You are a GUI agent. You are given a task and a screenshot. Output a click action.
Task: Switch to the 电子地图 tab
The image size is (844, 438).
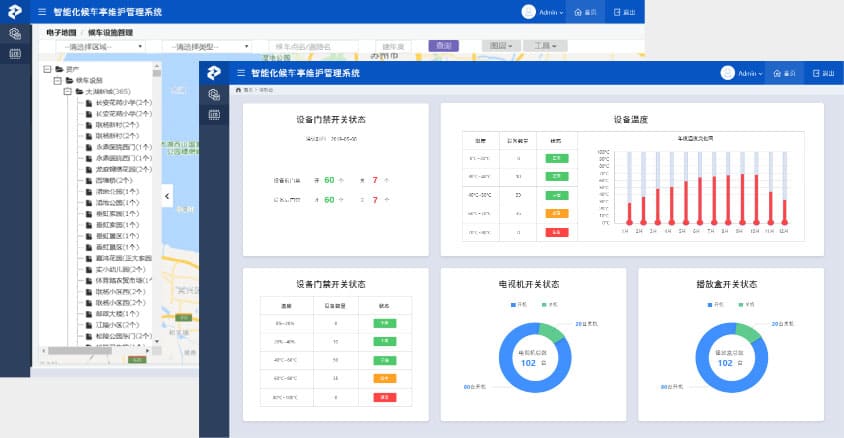coord(61,33)
